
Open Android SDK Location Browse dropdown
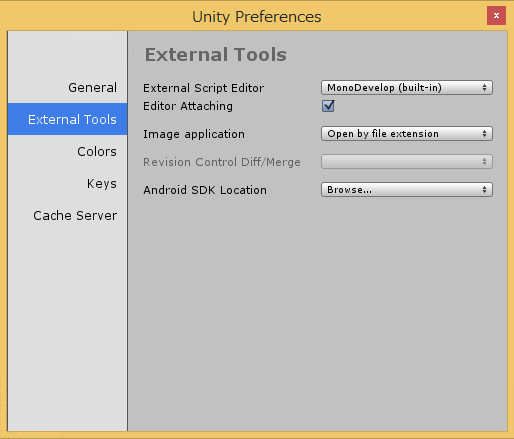pos(407,190)
